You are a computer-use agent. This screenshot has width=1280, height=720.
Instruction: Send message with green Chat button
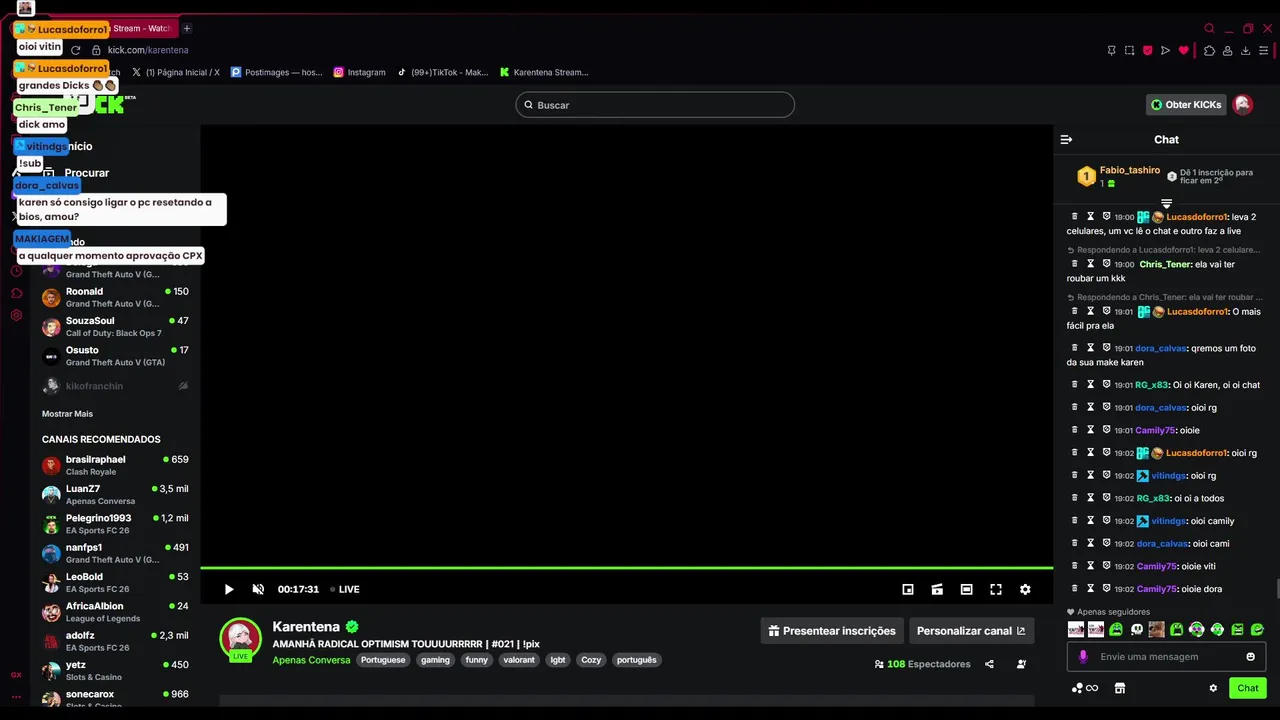point(1248,688)
